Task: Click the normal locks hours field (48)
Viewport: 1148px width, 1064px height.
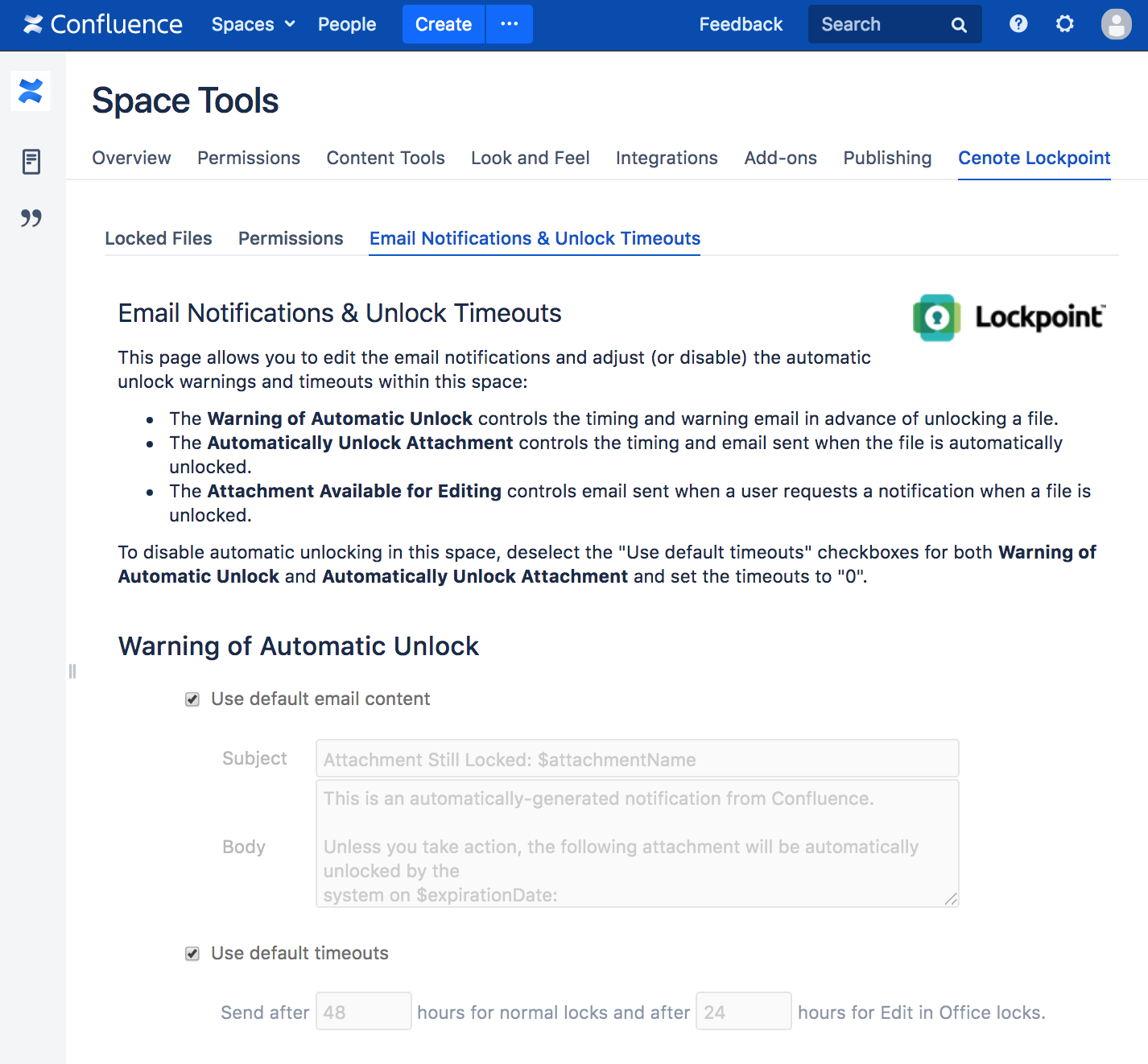Action: click(364, 1011)
